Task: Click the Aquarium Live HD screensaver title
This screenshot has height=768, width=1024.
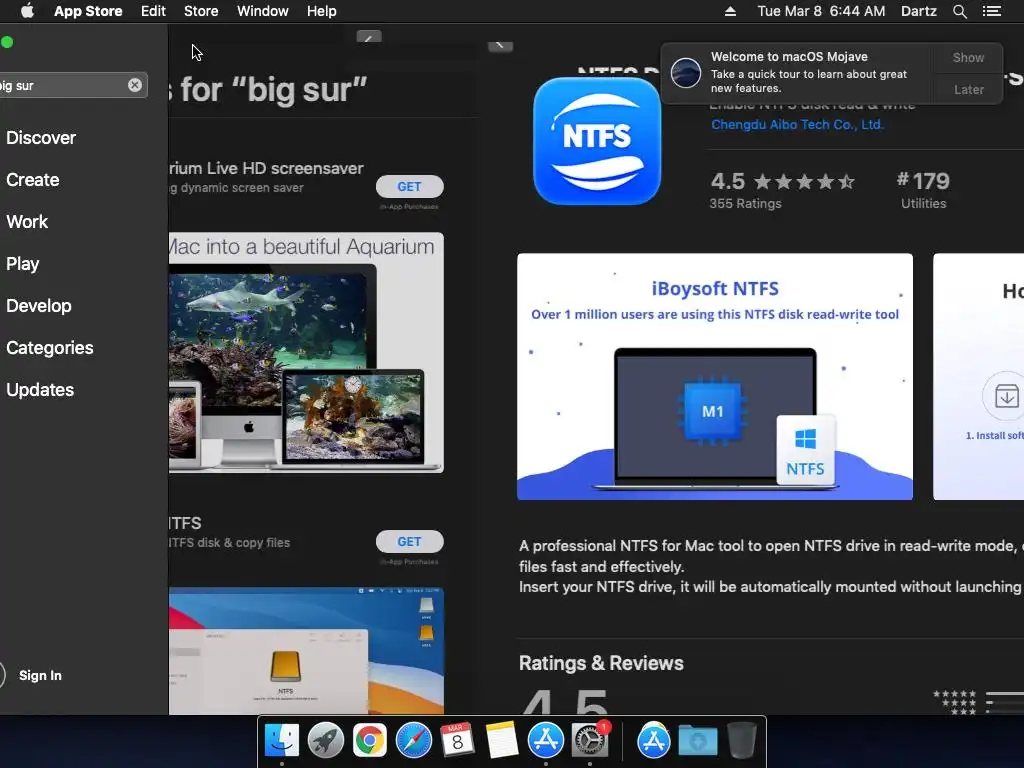Action: 266,168
